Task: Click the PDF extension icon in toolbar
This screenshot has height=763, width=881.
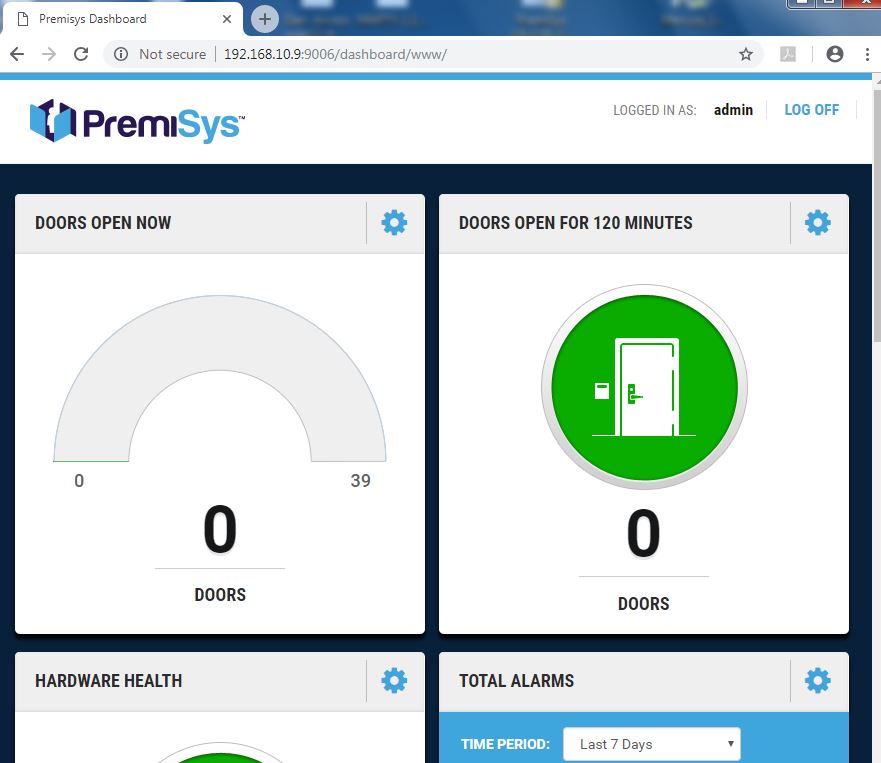Action: [788, 54]
